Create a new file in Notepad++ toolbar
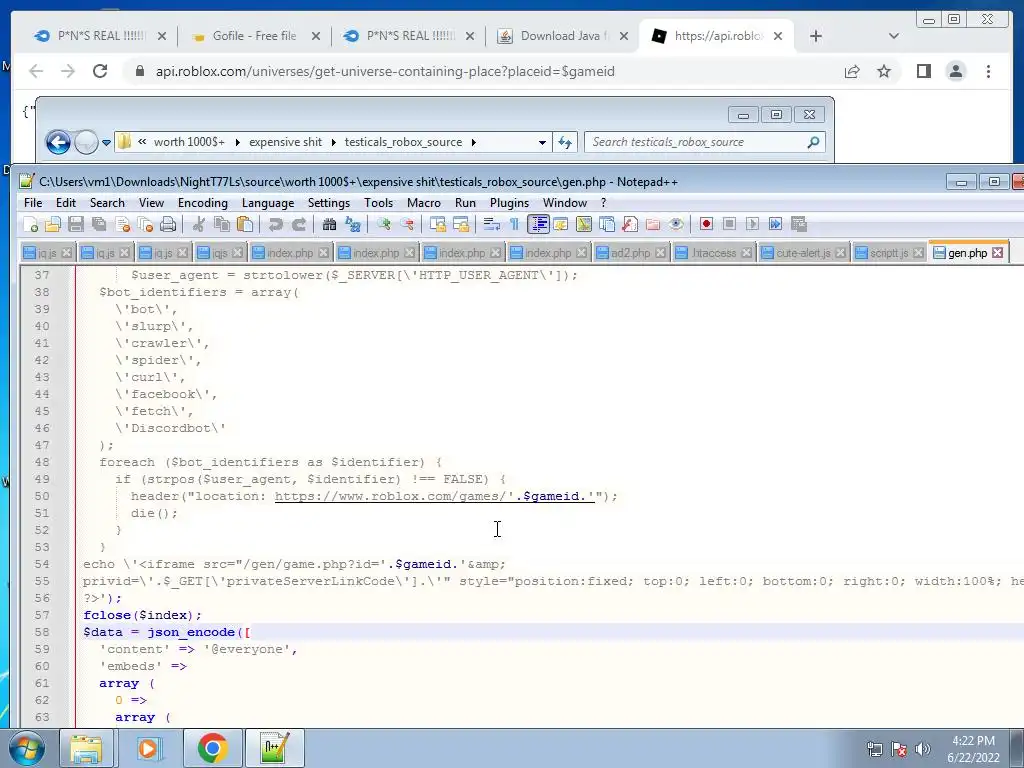 pyautogui.click(x=30, y=225)
